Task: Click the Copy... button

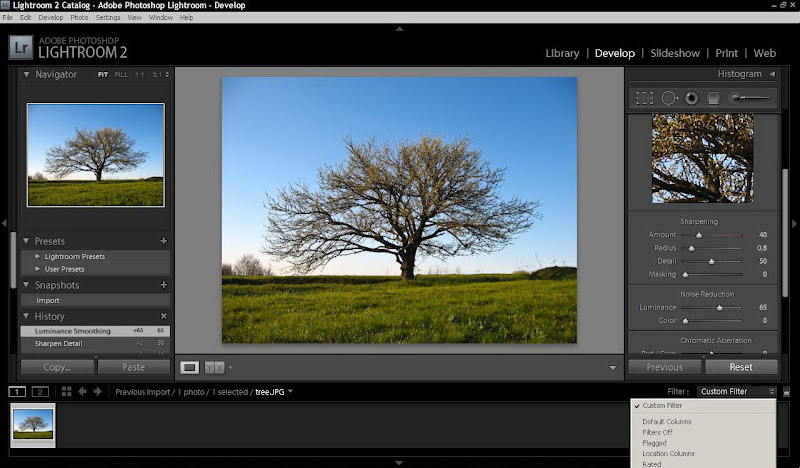Action: (x=57, y=367)
